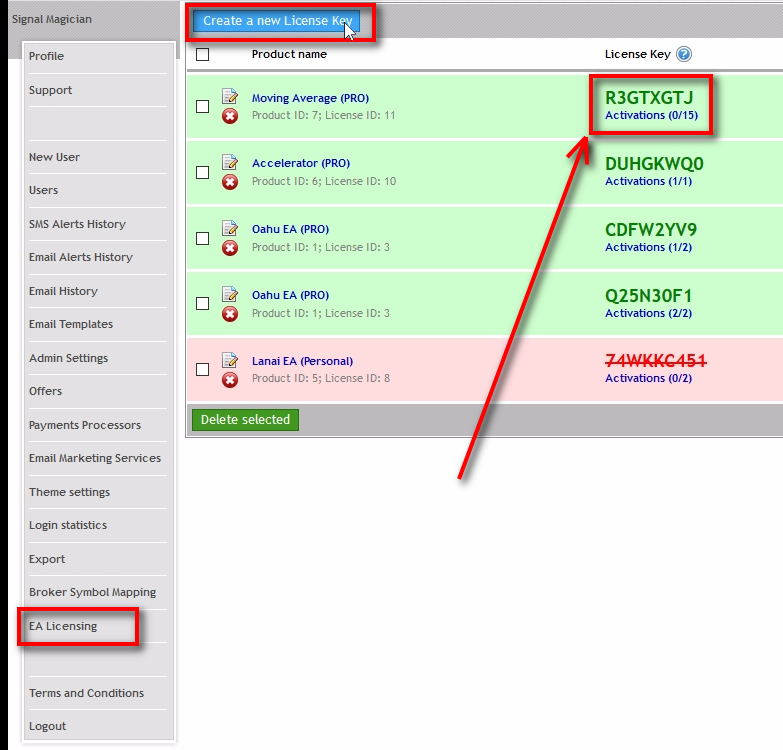This screenshot has height=750, width=783.
Task: Click edit icon for Accelerator (PRO)
Action: tap(230, 162)
